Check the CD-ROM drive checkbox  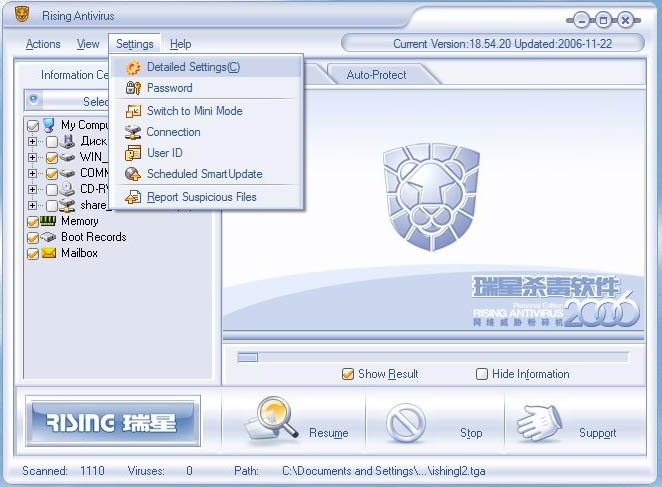pyautogui.click(x=52, y=190)
